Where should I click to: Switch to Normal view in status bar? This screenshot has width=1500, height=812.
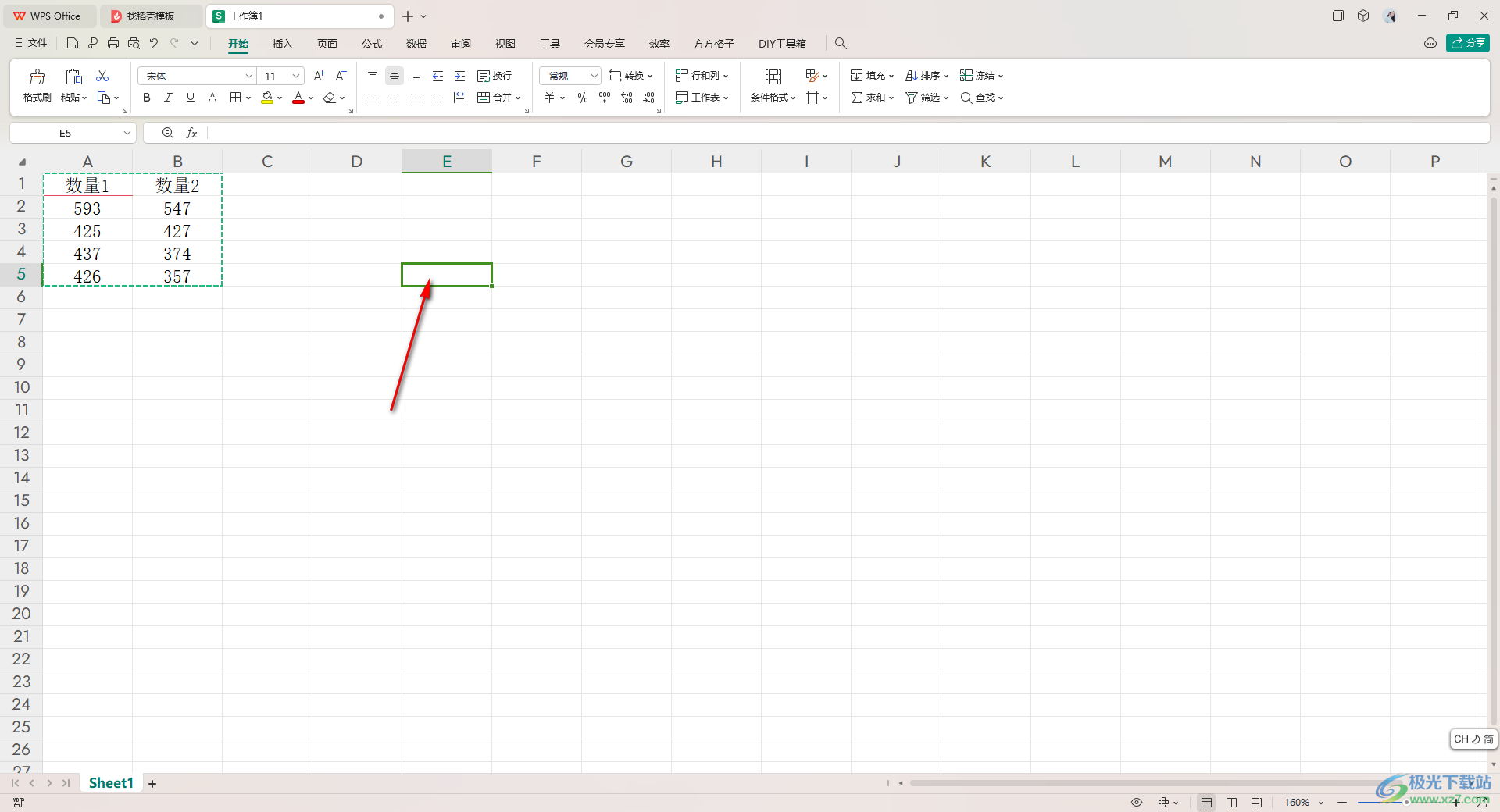[x=1207, y=803]
